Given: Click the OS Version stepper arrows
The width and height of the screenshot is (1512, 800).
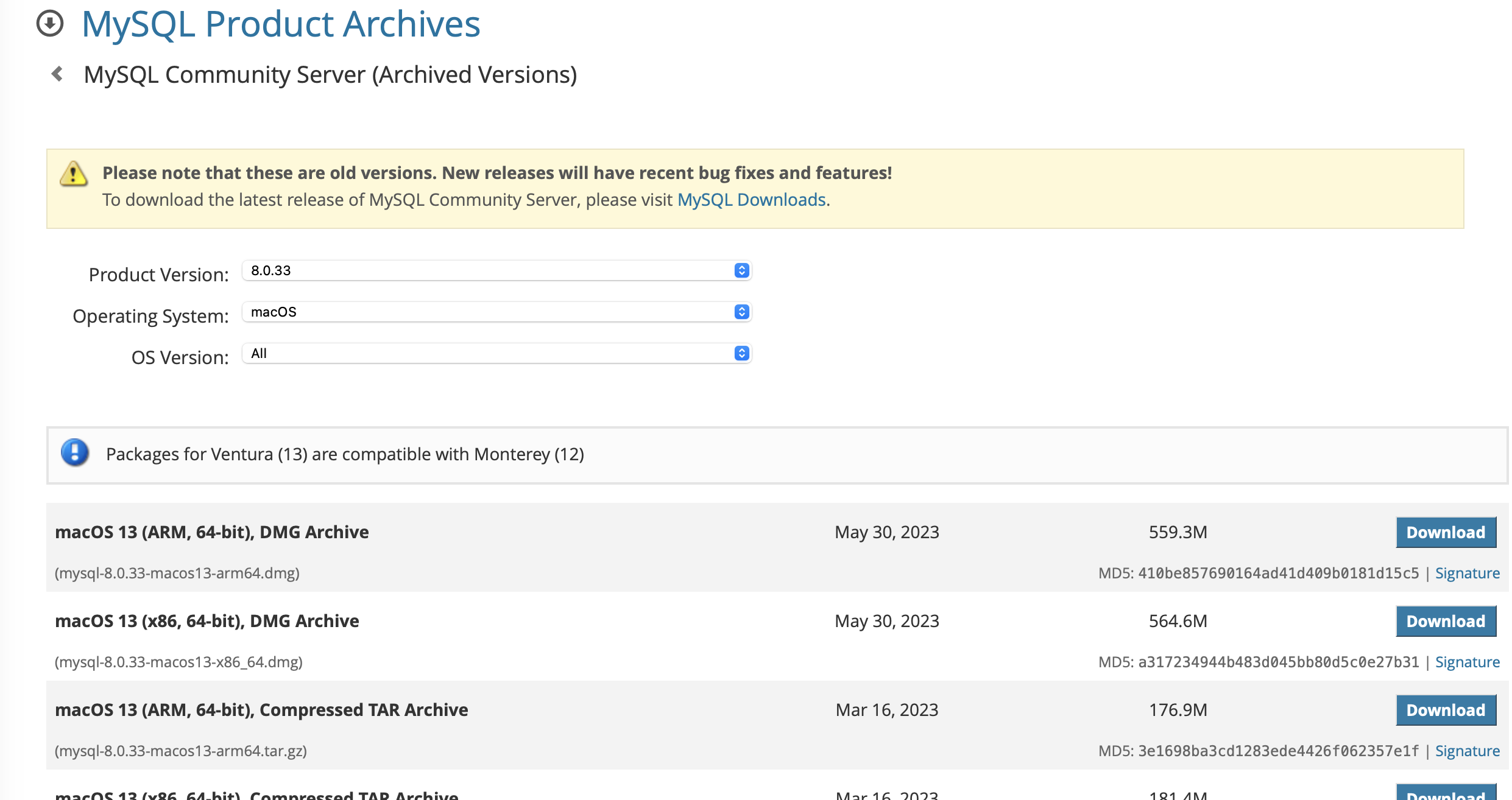Looking at the screenshot, I should coord(741,353).
